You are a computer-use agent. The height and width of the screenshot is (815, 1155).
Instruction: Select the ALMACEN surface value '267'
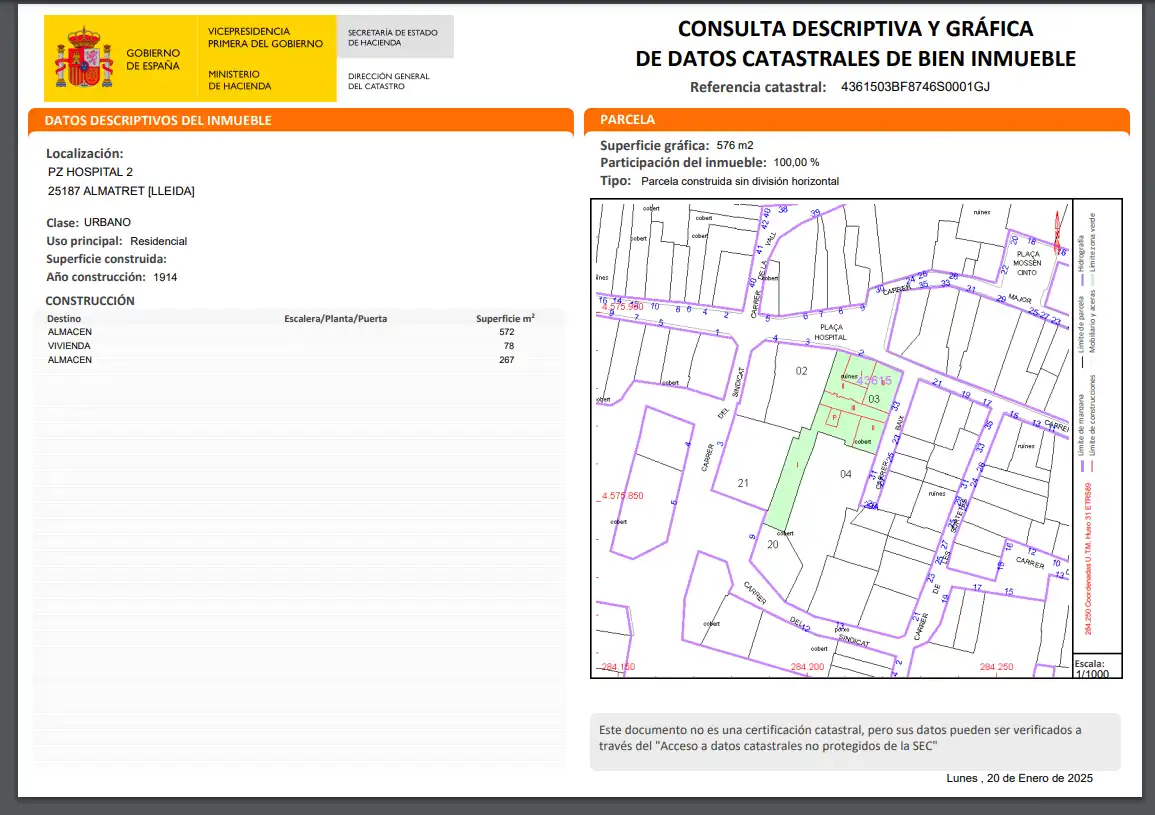tap(507, 360)
